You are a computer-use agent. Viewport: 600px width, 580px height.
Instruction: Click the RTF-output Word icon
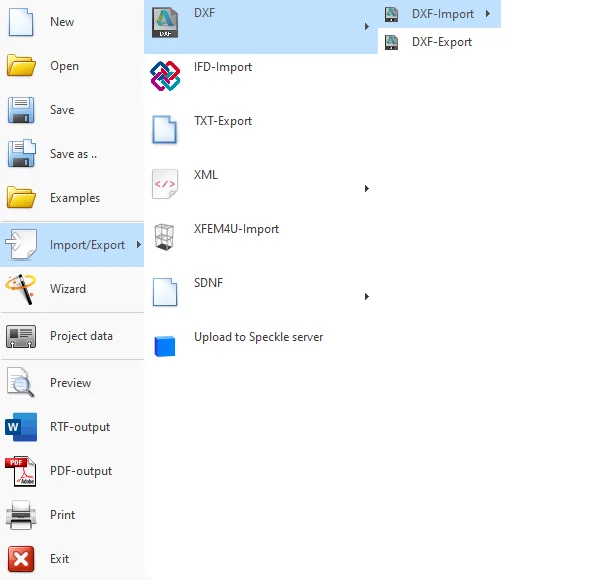click(21, 427)
